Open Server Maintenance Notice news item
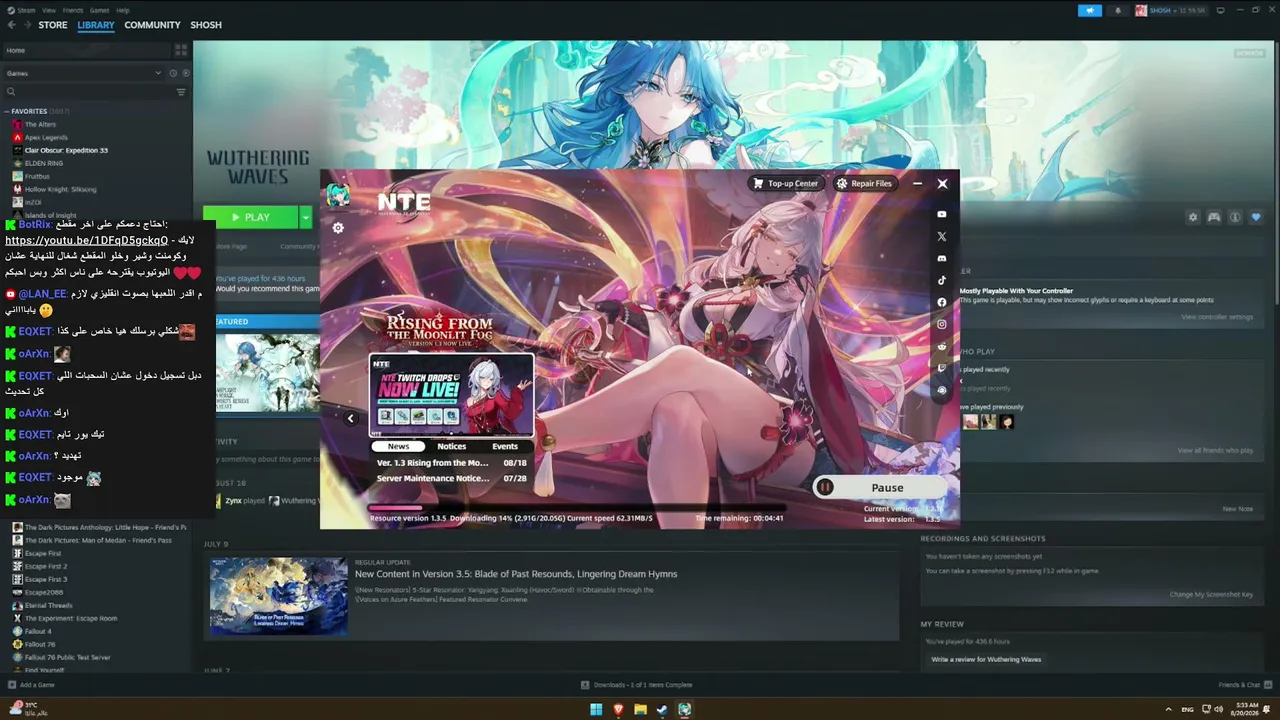Image resolution: width=1280 pixels, height=720 pixels. click(451, 478)
